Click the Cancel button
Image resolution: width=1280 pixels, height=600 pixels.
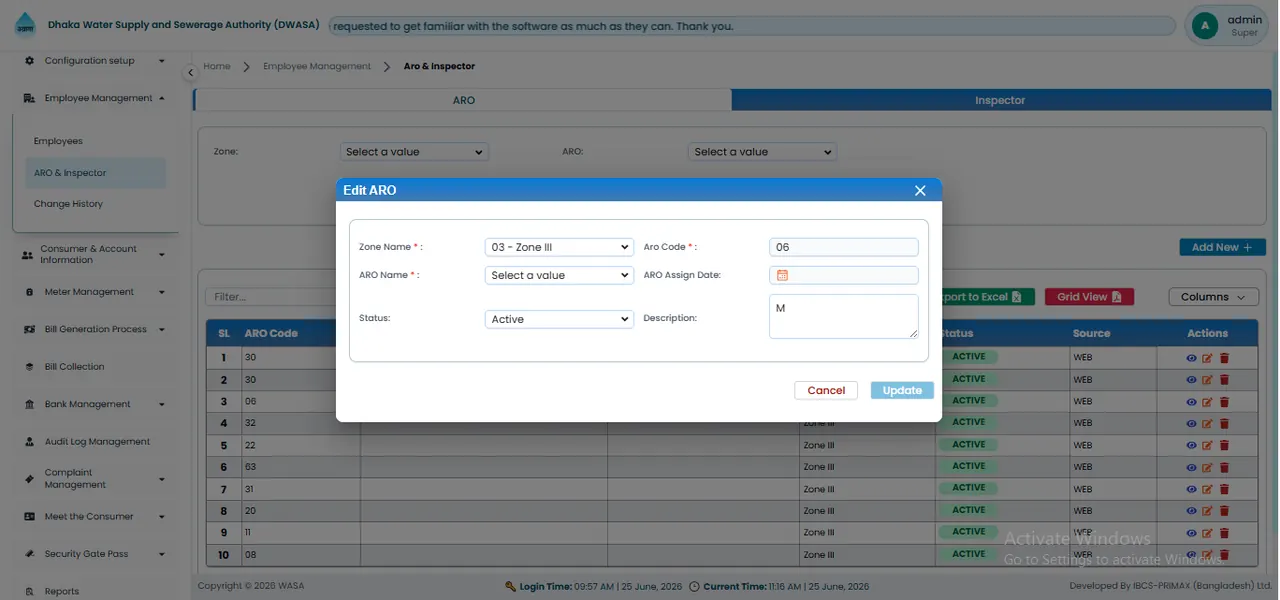826,391
